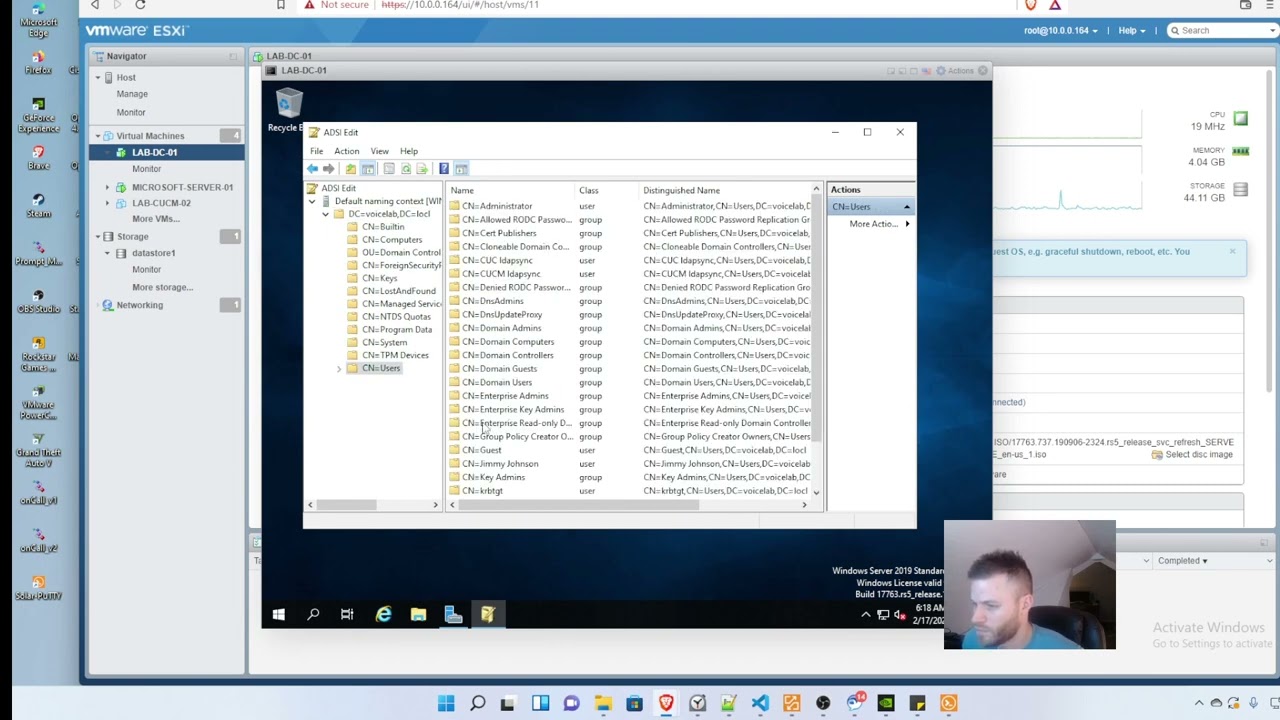Toggle the Show/Hide Action Pane toolbar icon
Screen dimensions: 1280x720
461,169
